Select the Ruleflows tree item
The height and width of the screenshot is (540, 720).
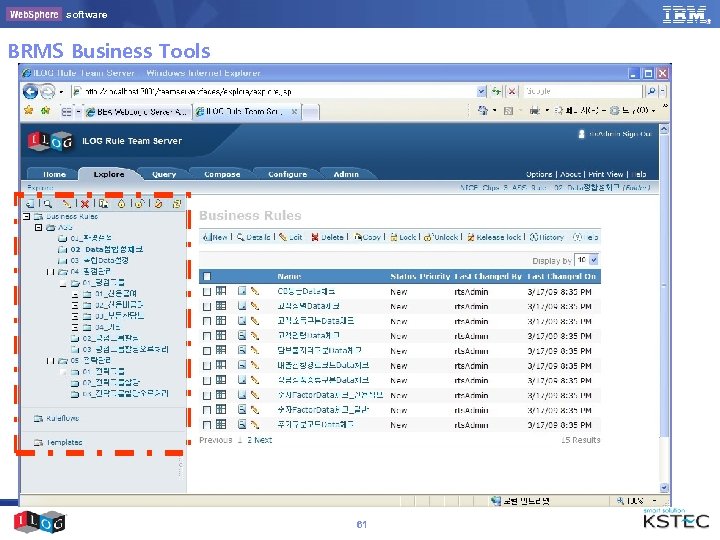[x=62, y=418]
